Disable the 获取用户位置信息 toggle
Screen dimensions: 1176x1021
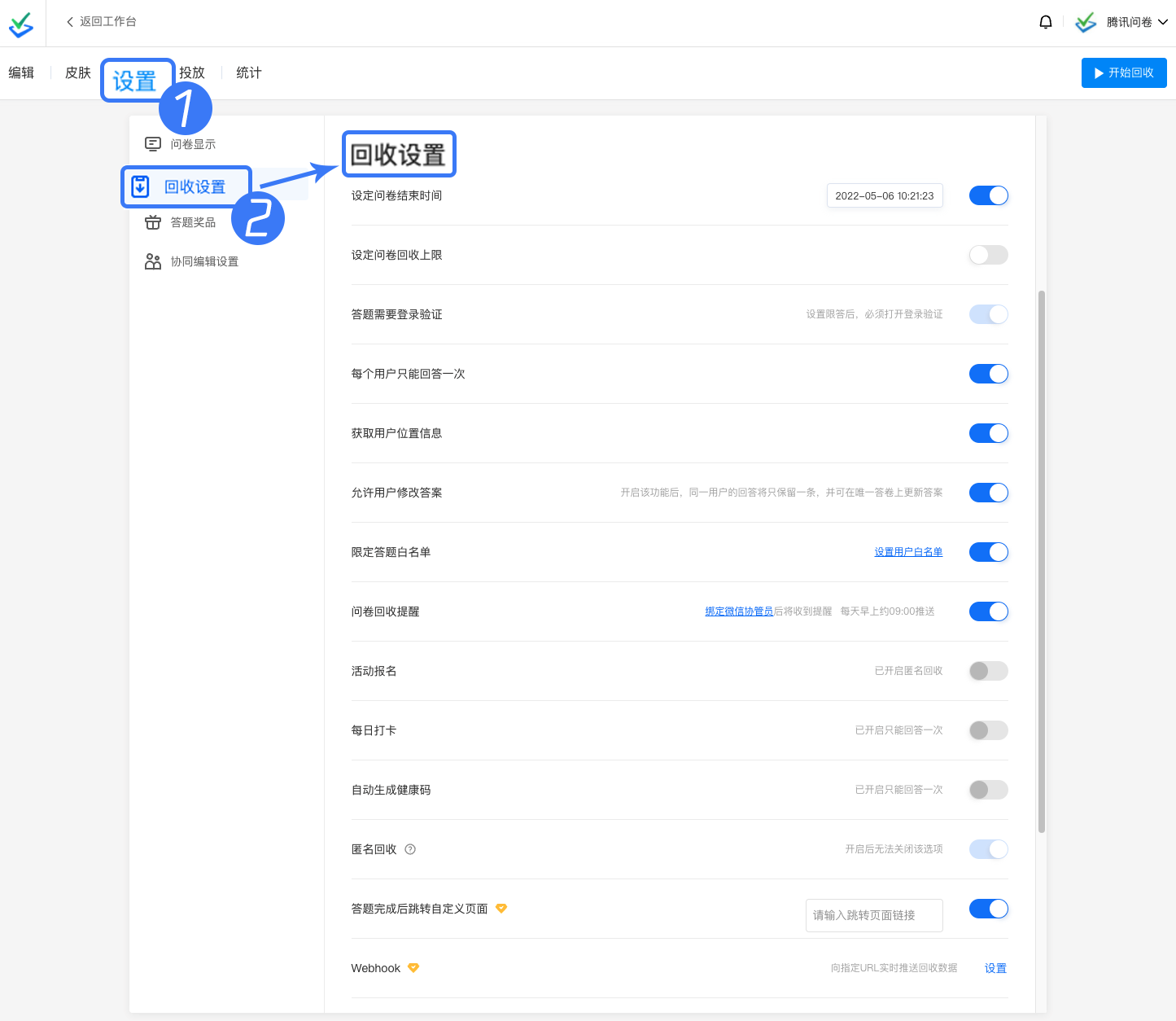pyautogui.click(x=988, y=433)
